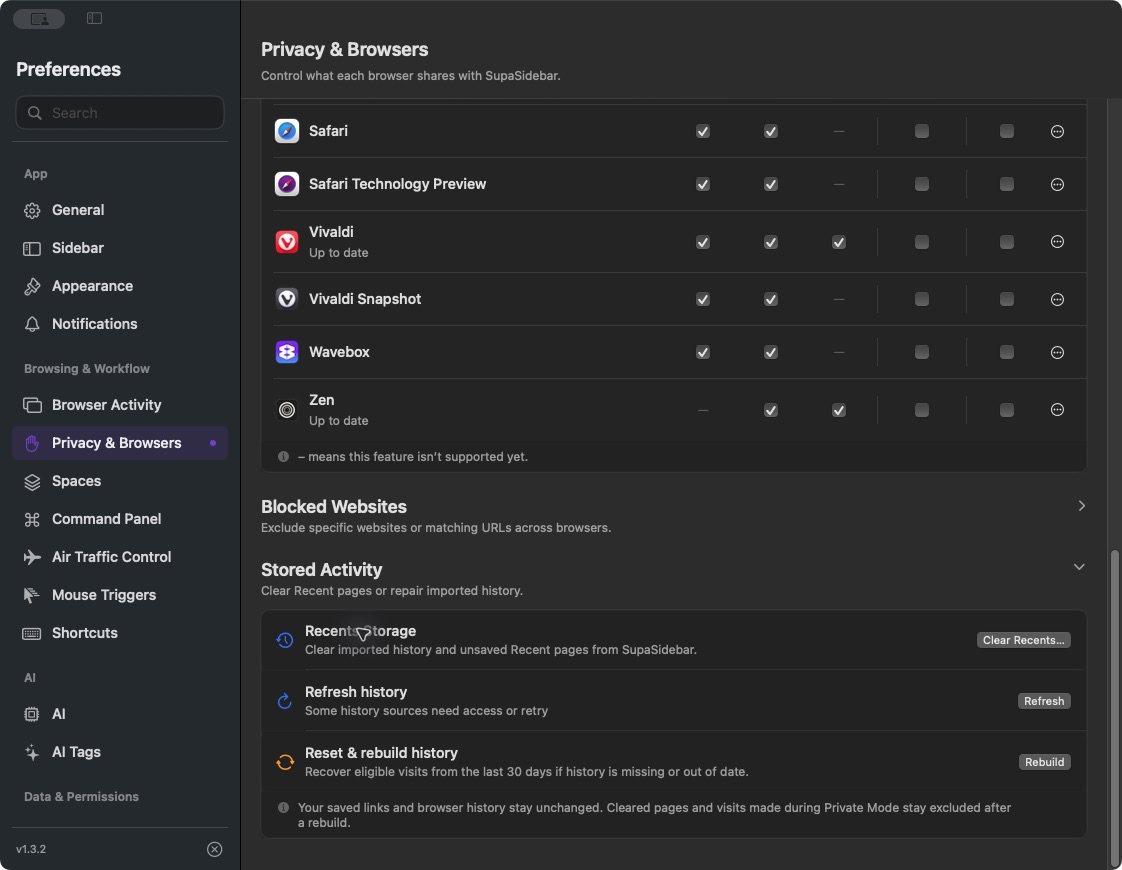
Task: Open more options for Wavebox row
Action: click(x=1057, y=352)
